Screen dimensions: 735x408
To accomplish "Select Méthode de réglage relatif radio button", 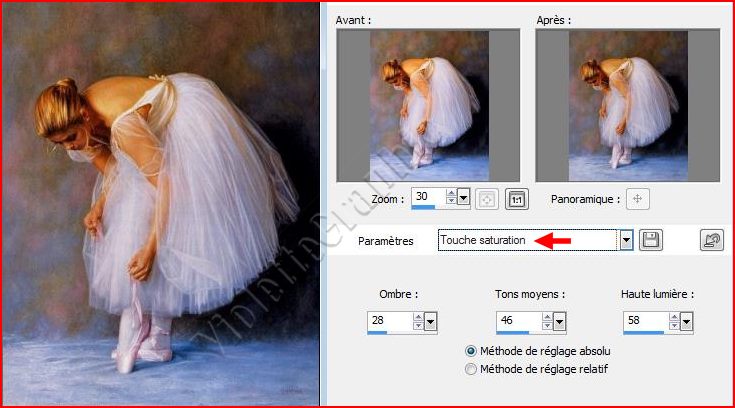I will (472, 369).
